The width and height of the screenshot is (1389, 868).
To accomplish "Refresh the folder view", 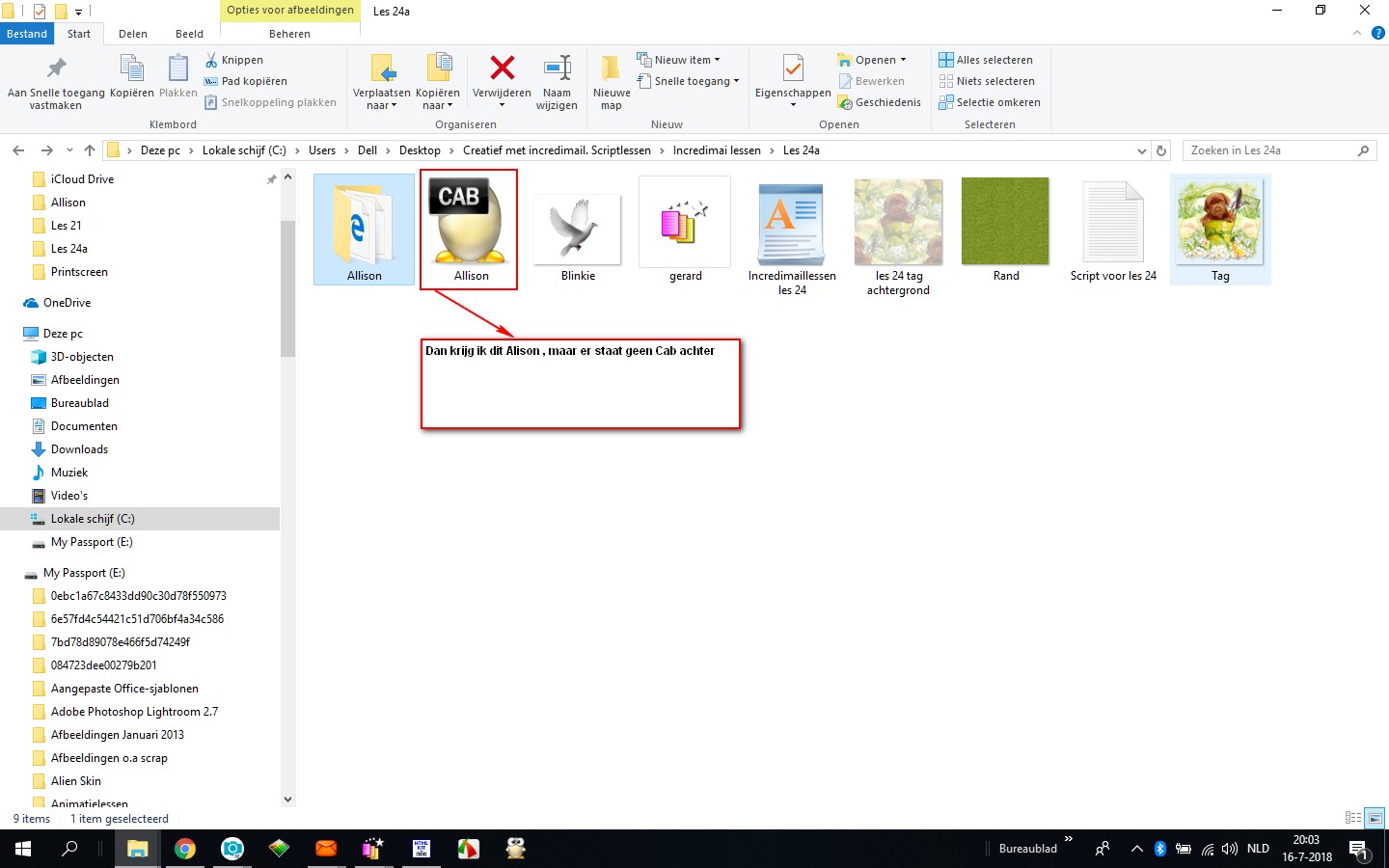I will coord(1161,150).
